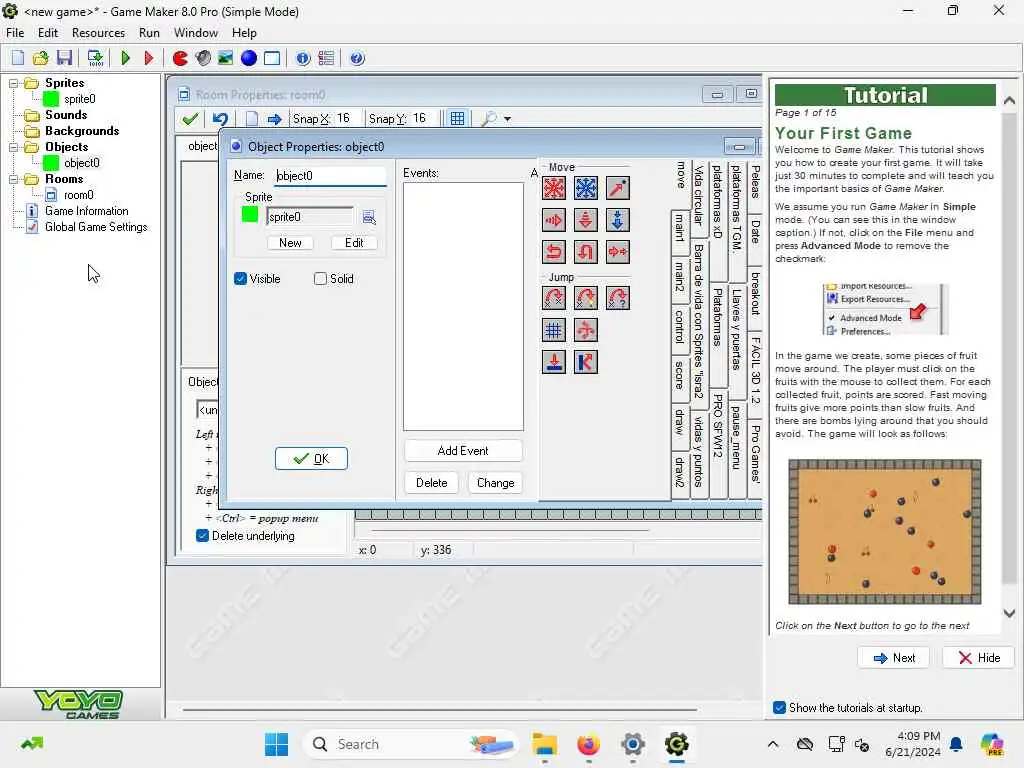
Task: Create a sound using the speaker icon
Action: [203, 58]
